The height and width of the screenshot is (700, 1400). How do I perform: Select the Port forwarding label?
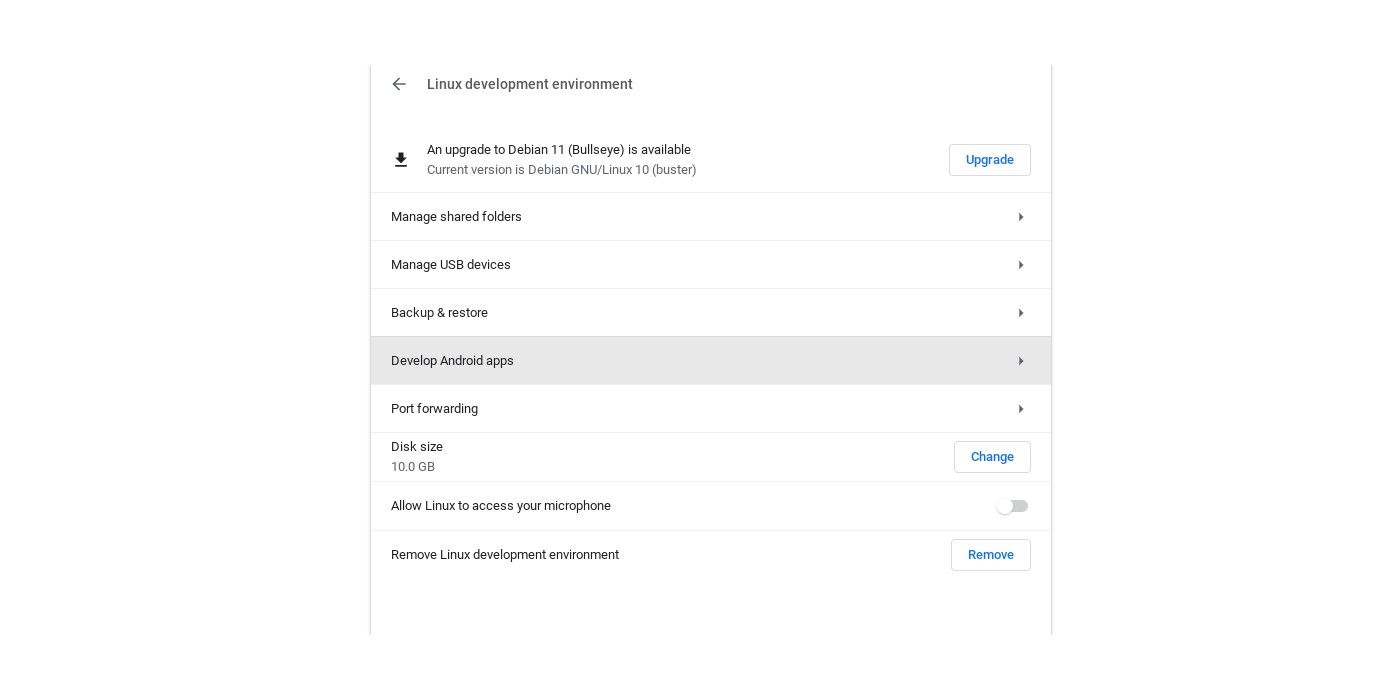pos(434,409)
